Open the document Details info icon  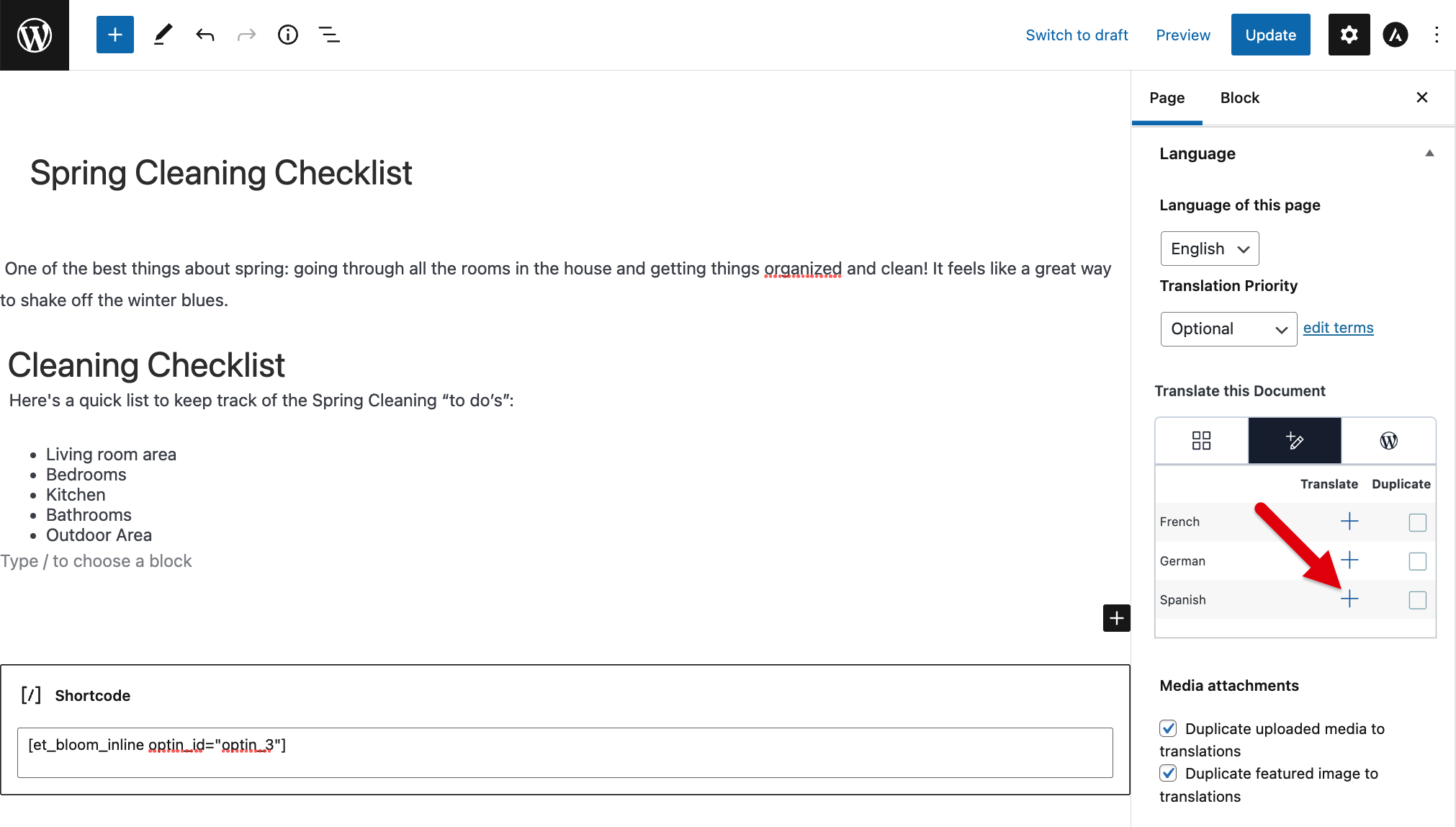pos(287,35)
